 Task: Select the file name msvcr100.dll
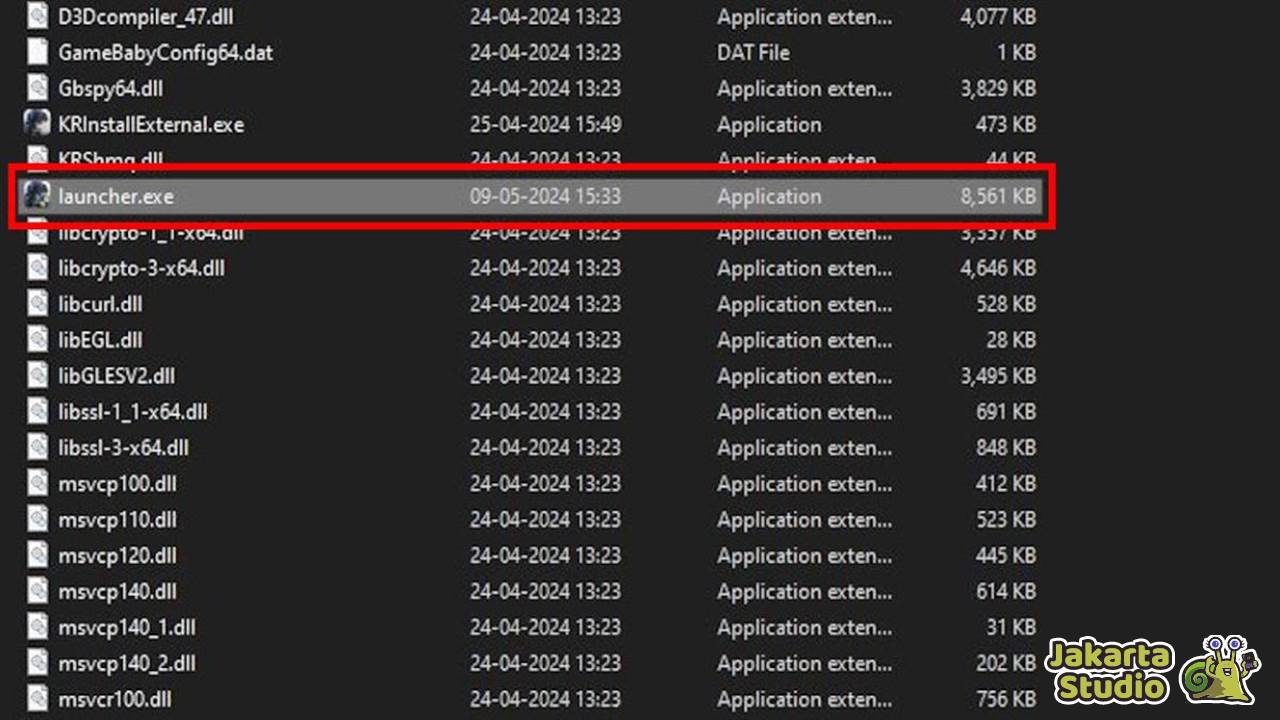(115, 701)
